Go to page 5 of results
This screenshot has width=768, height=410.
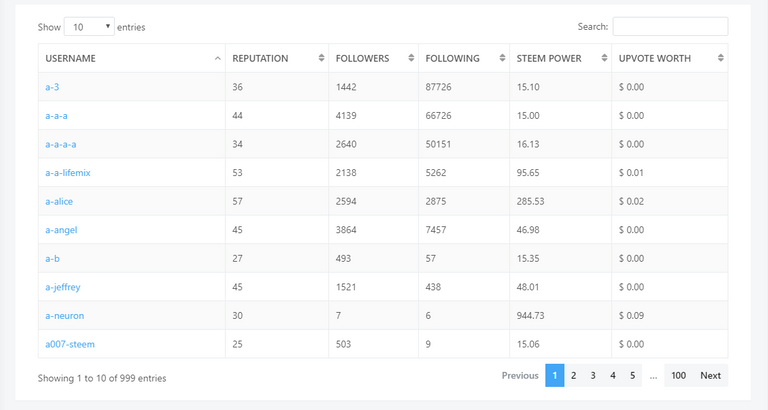click(x=632, y=376)
